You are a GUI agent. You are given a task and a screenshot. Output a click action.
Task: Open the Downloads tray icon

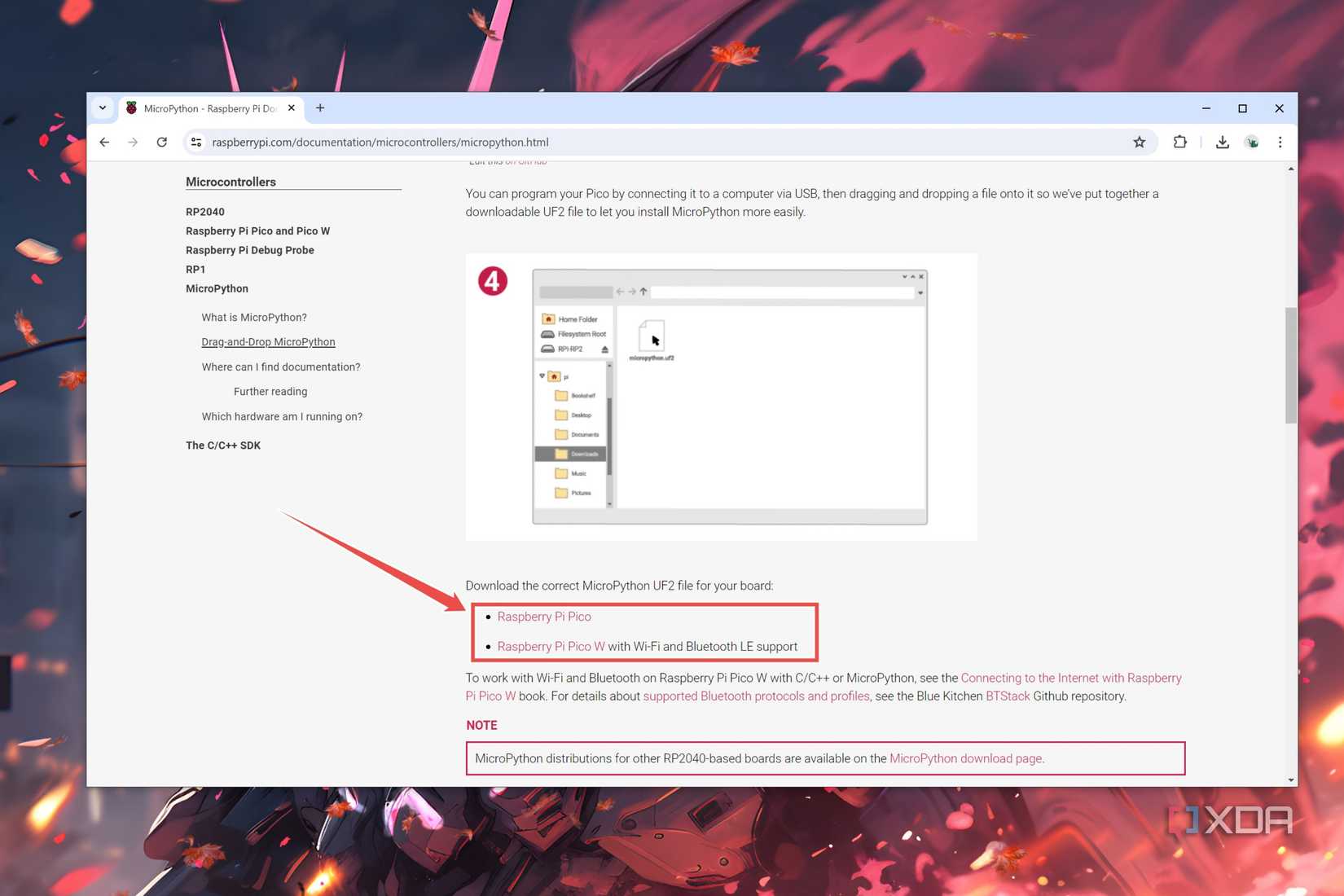1222,142
